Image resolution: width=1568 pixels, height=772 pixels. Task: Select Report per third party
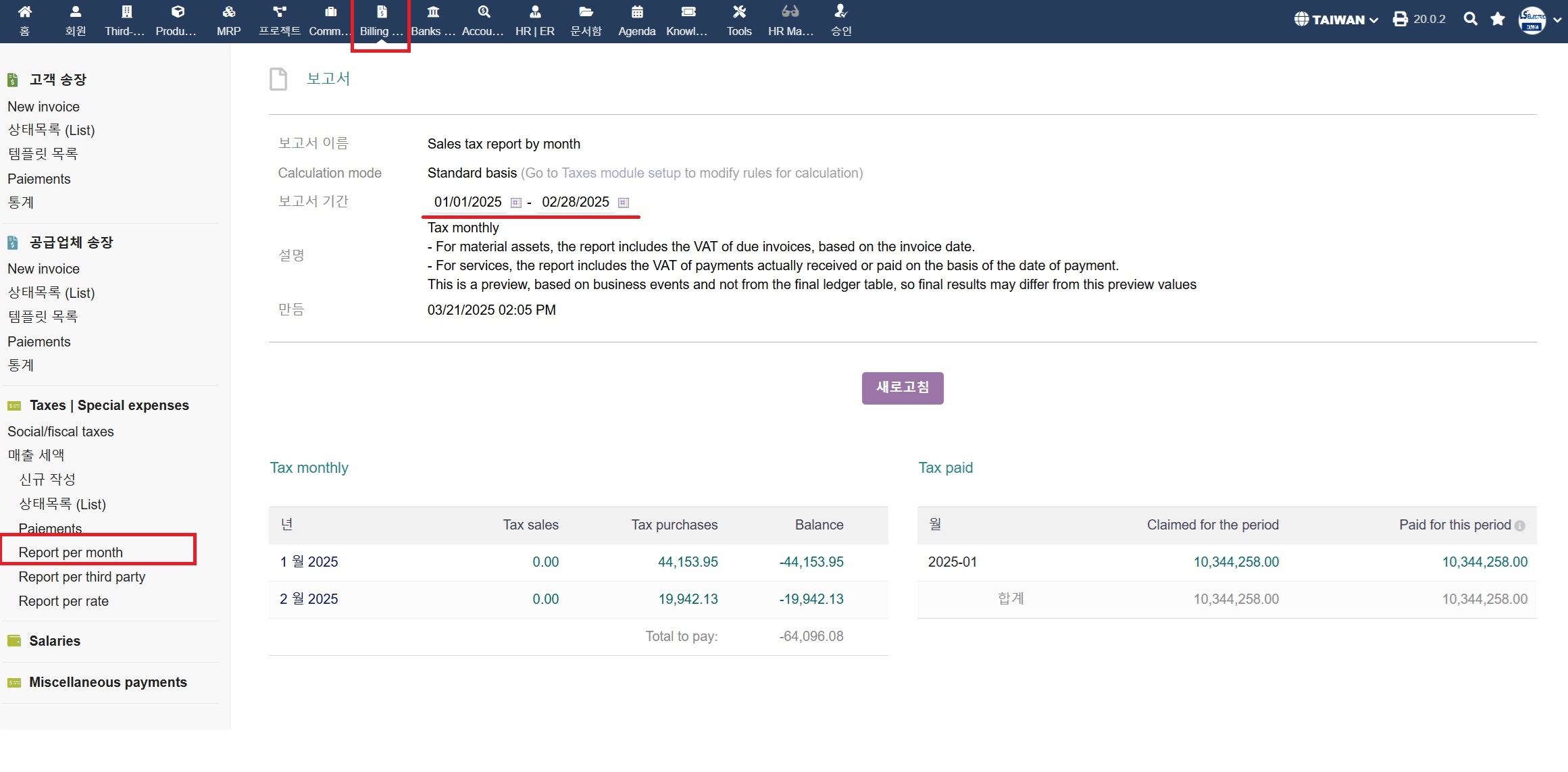pos(82,577)
